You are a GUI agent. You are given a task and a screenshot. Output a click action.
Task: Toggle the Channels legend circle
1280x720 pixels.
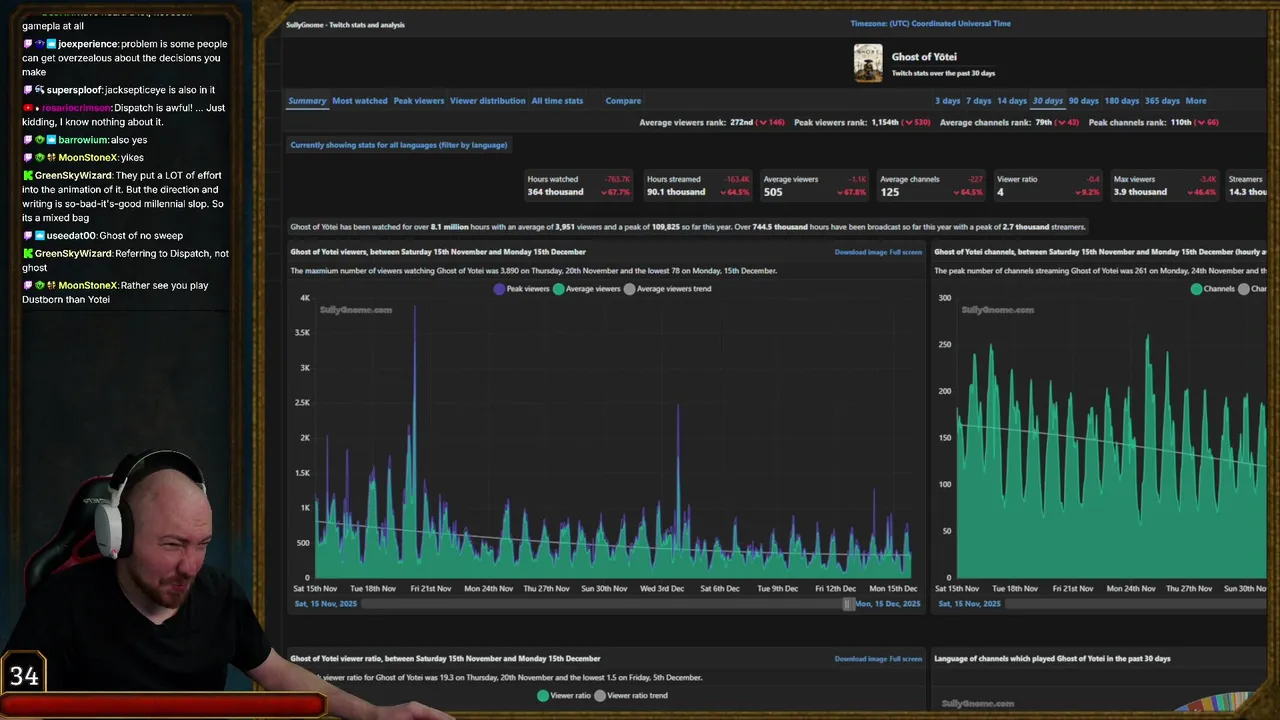pos(1196,289)
